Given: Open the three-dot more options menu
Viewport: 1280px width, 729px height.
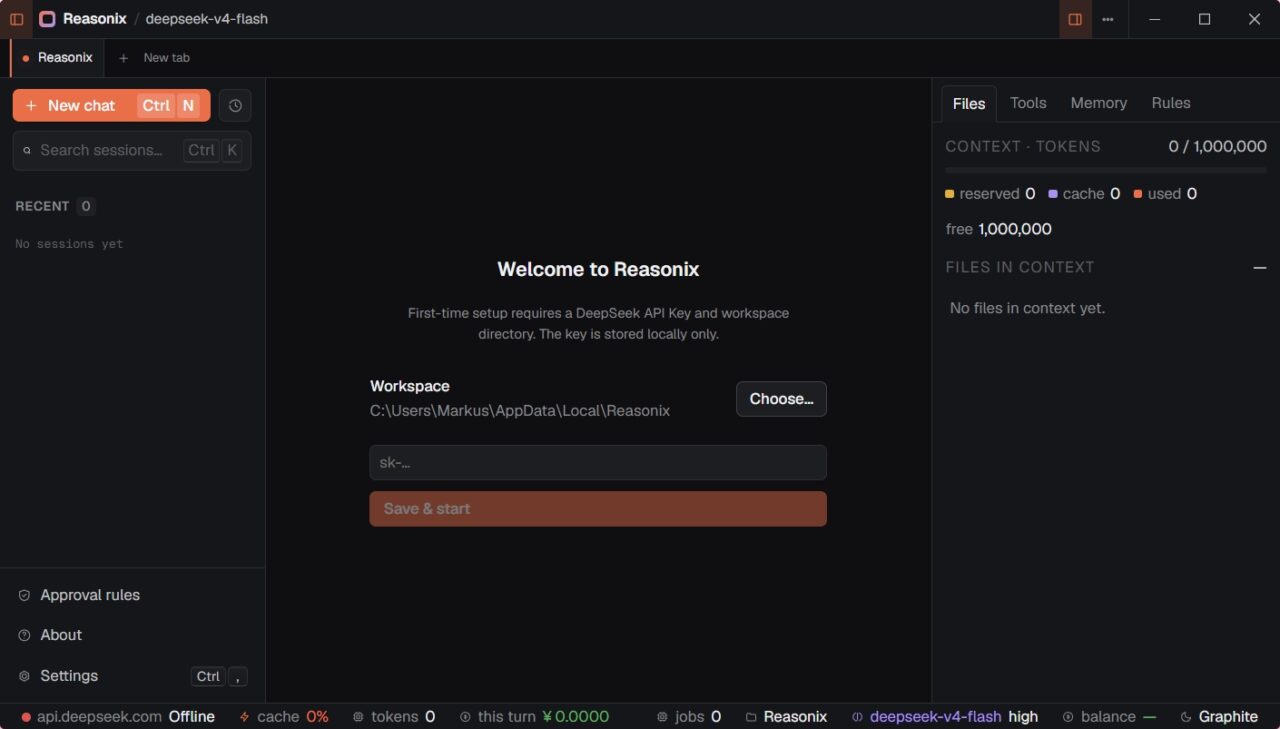Looking at the screenshot, I should (x=1108, y=19).
